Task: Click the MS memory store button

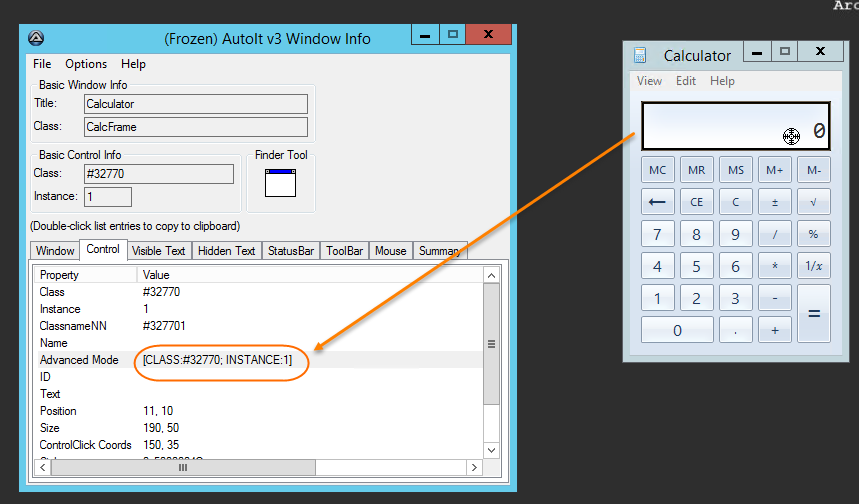Action: pos(736,170)
